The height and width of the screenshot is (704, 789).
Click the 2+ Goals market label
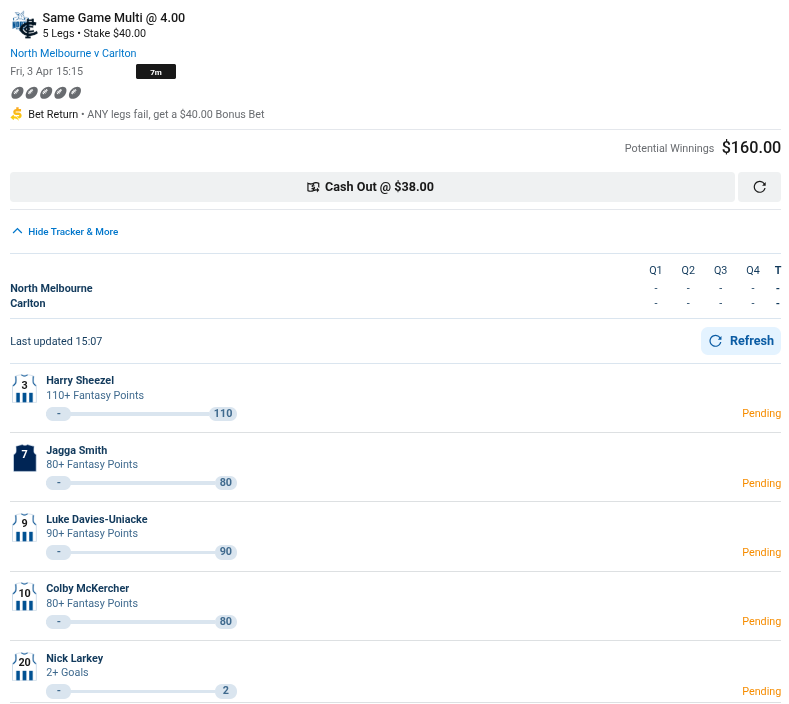(67, 673)
